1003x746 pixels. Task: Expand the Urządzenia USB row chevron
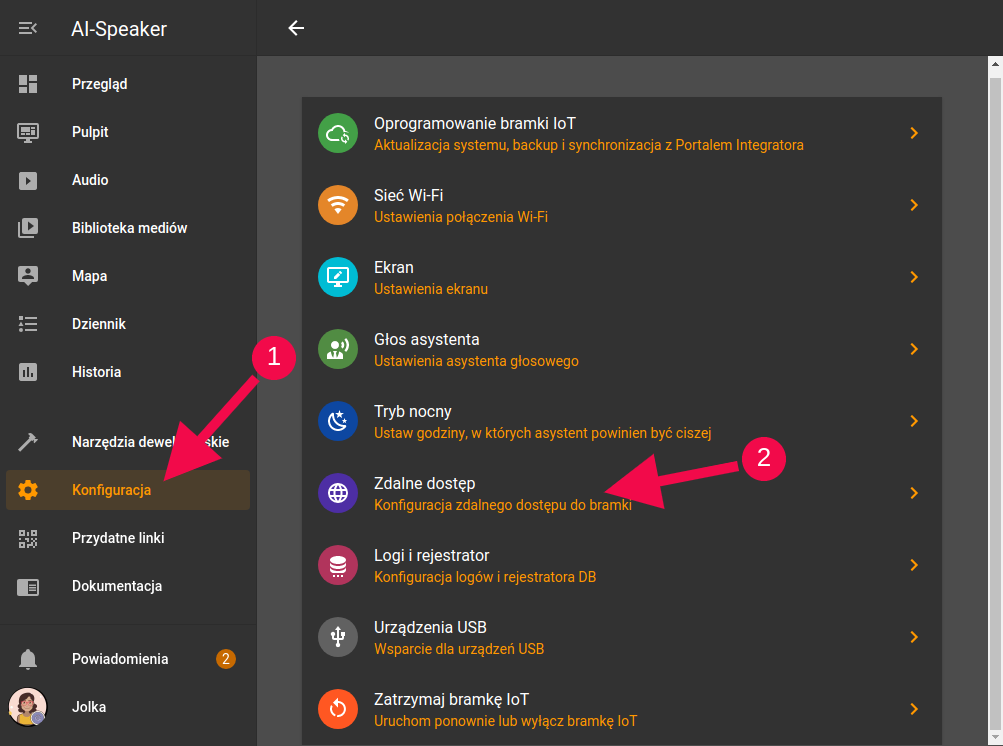pos(914,637)
